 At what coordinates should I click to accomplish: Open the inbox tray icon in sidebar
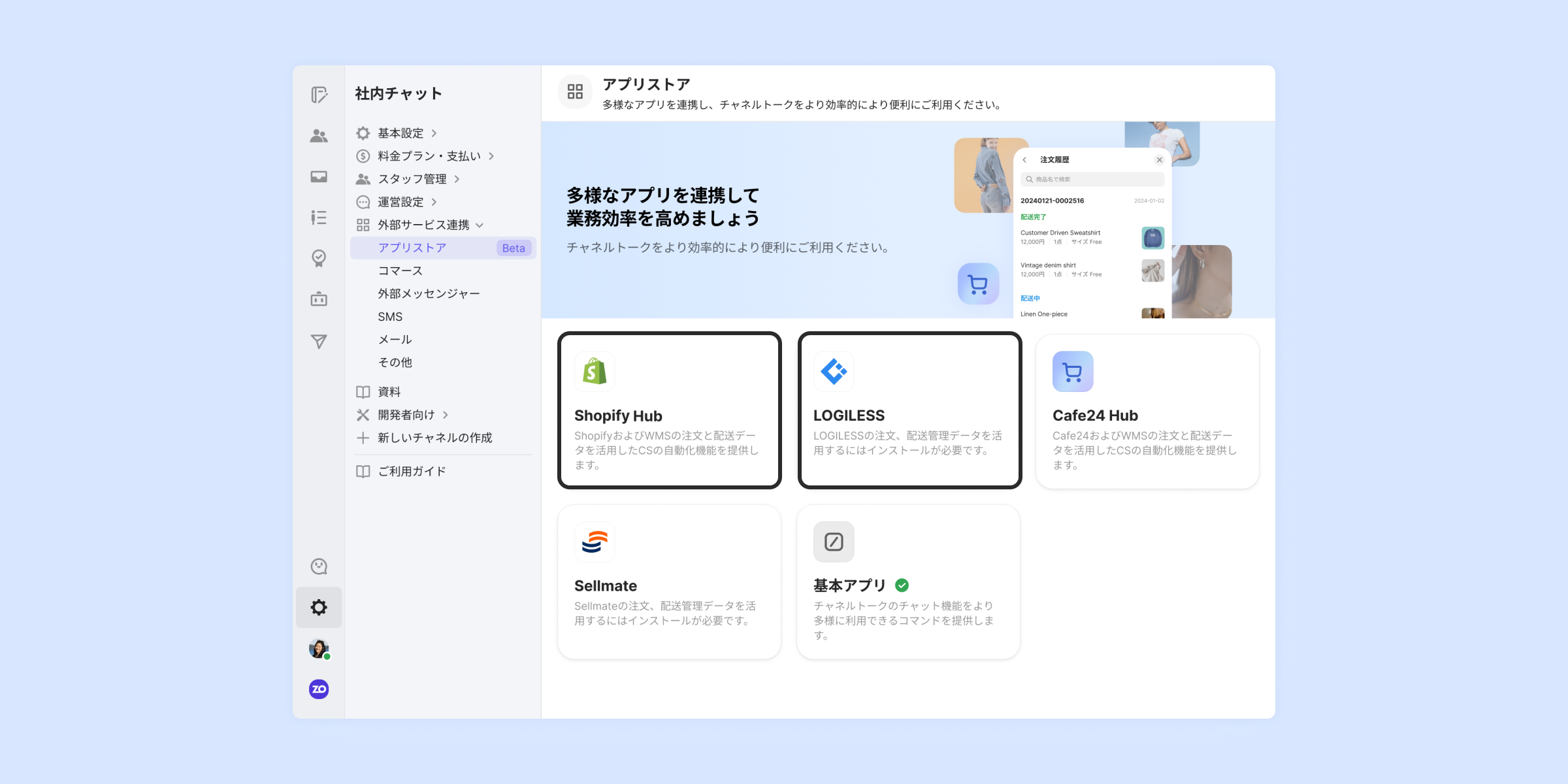[319, 177]
